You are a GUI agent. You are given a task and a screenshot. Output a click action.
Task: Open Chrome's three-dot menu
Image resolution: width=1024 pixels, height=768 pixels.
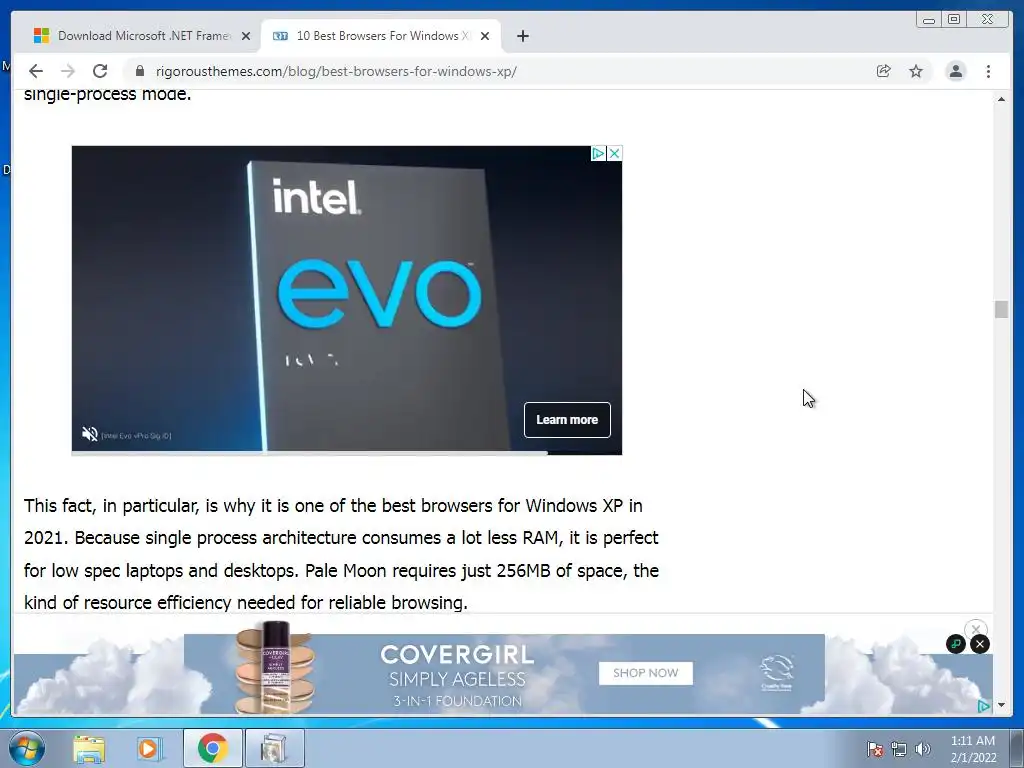coord(988,71)
